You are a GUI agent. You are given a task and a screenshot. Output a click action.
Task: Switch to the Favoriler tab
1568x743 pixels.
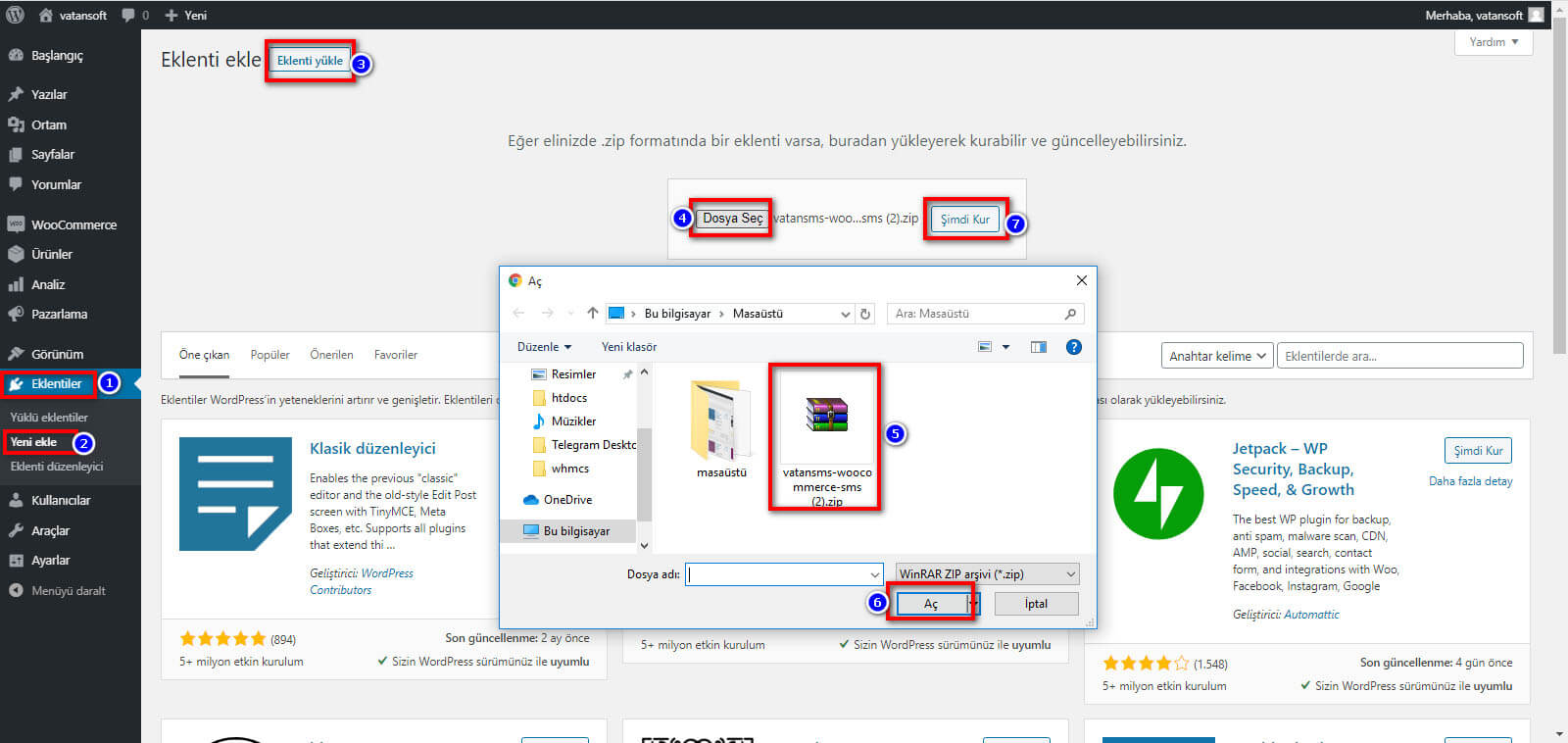[x=396, y=355]
